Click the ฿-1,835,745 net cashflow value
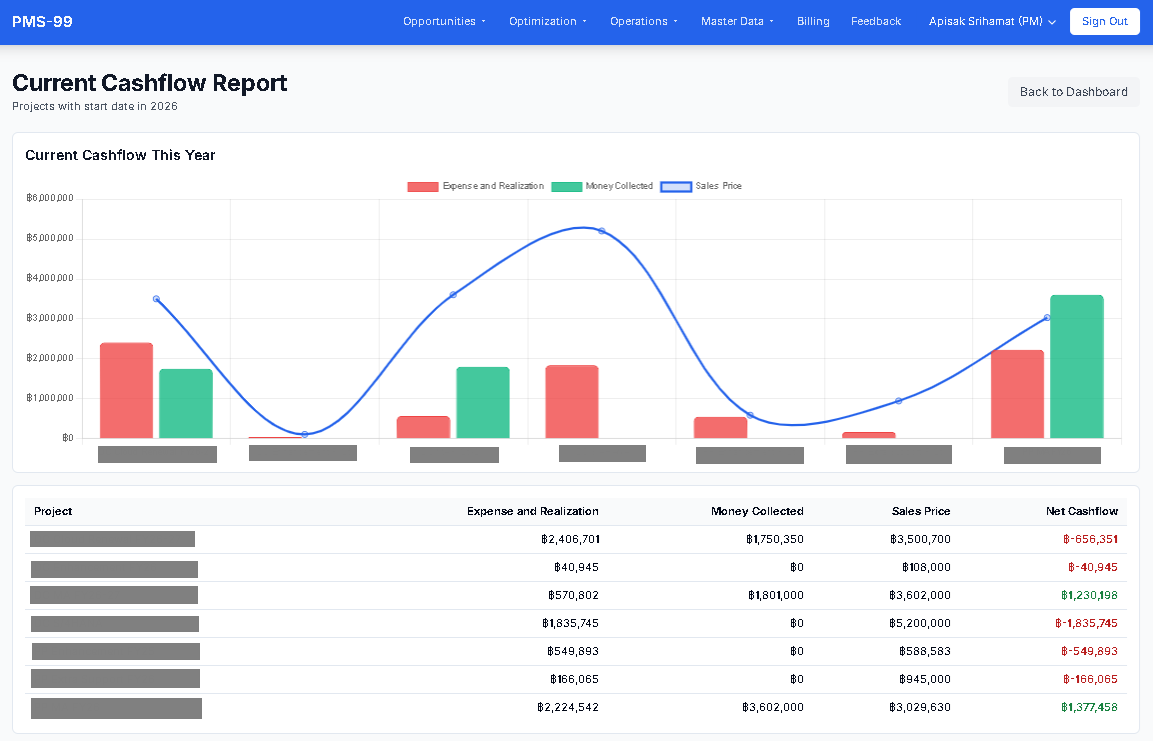The width and height of the screenshot is (1153, 741). (1086, 623)
